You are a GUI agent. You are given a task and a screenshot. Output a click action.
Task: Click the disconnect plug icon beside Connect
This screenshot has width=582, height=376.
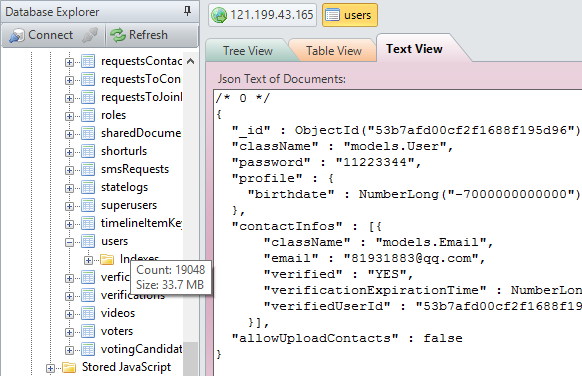[90, 35]
